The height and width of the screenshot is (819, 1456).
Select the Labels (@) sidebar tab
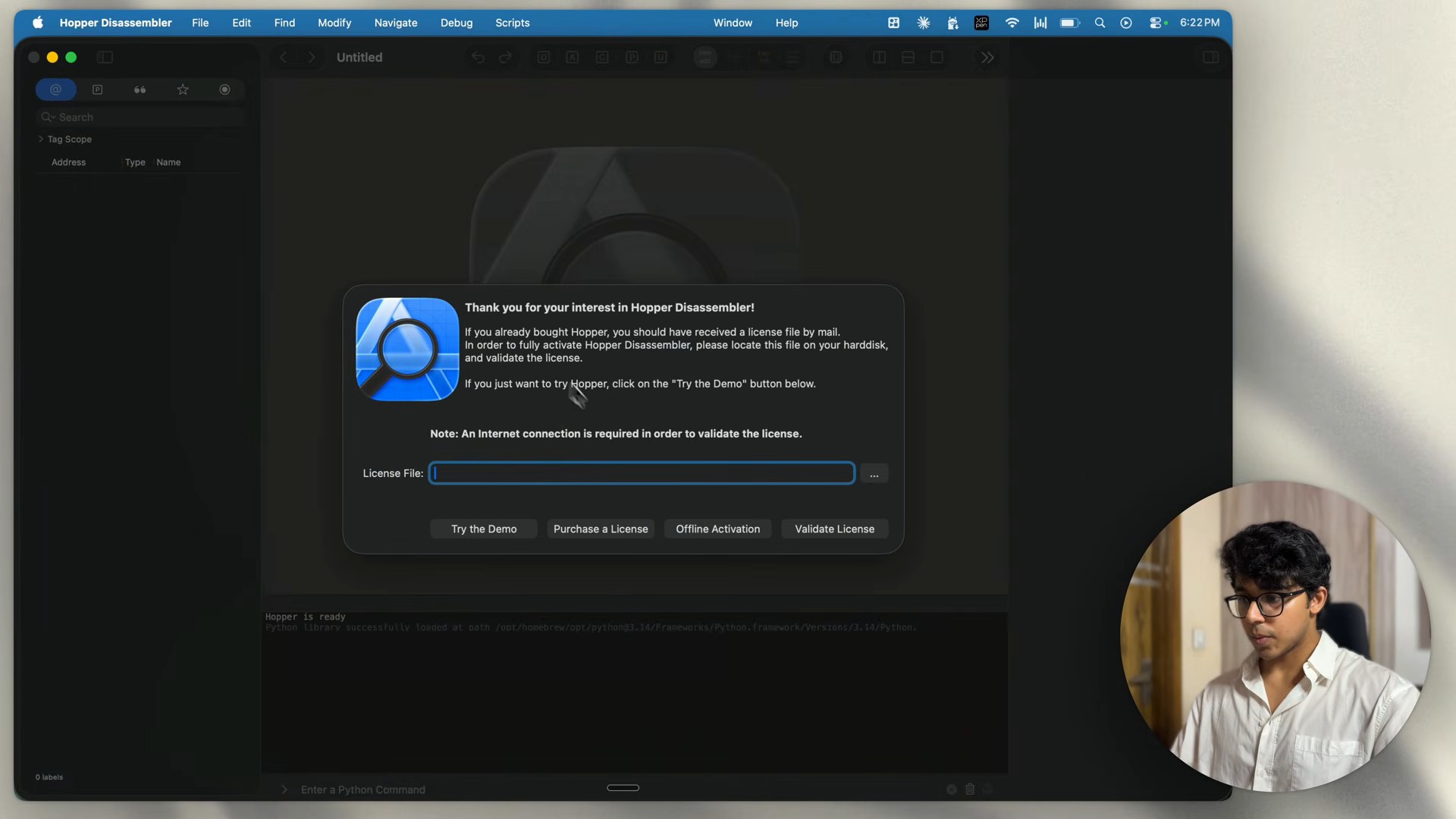point(56,89)
